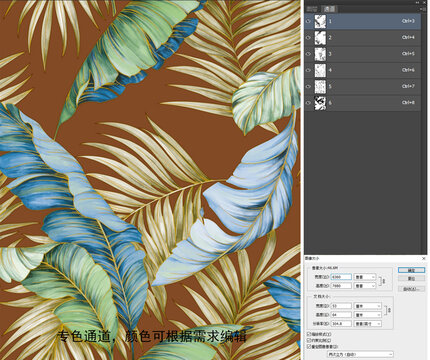Click the pixel height input field

(x=341, y=286)
